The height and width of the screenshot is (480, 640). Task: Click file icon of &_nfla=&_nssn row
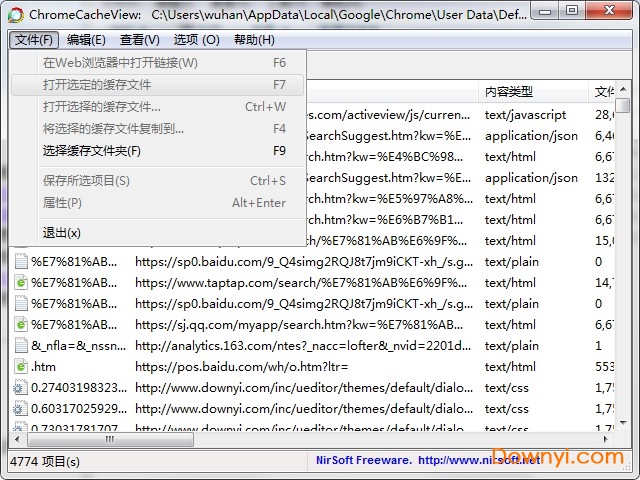[x=21, y=346]
